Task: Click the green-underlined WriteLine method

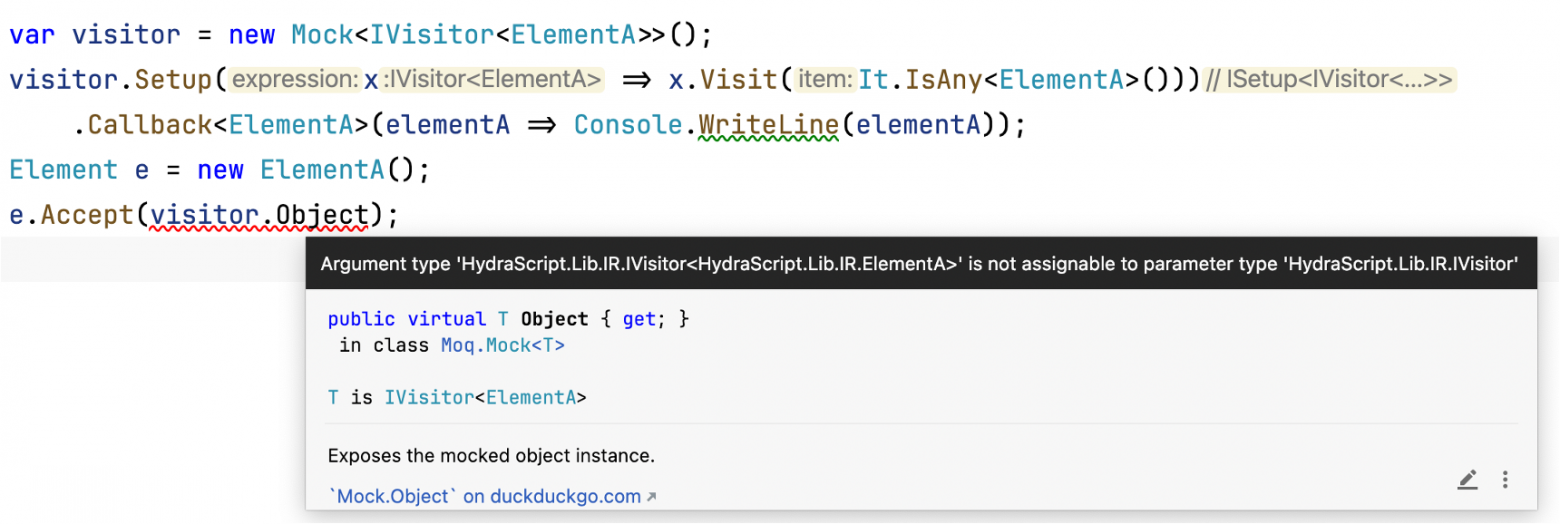Action: click(x=768, y=125)
